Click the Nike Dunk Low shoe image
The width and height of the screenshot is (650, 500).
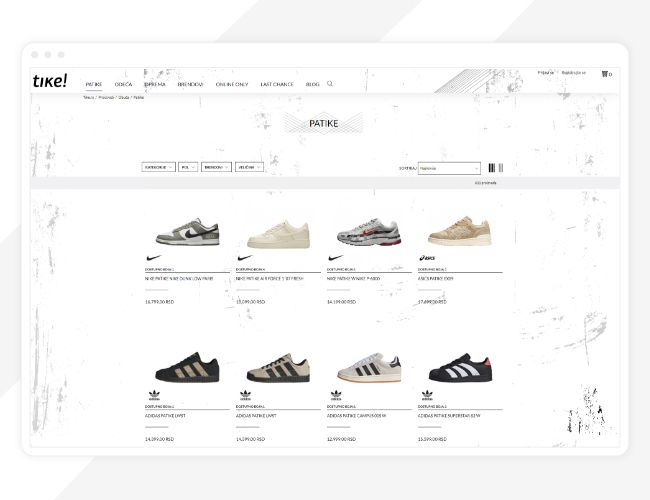point(187,231)
